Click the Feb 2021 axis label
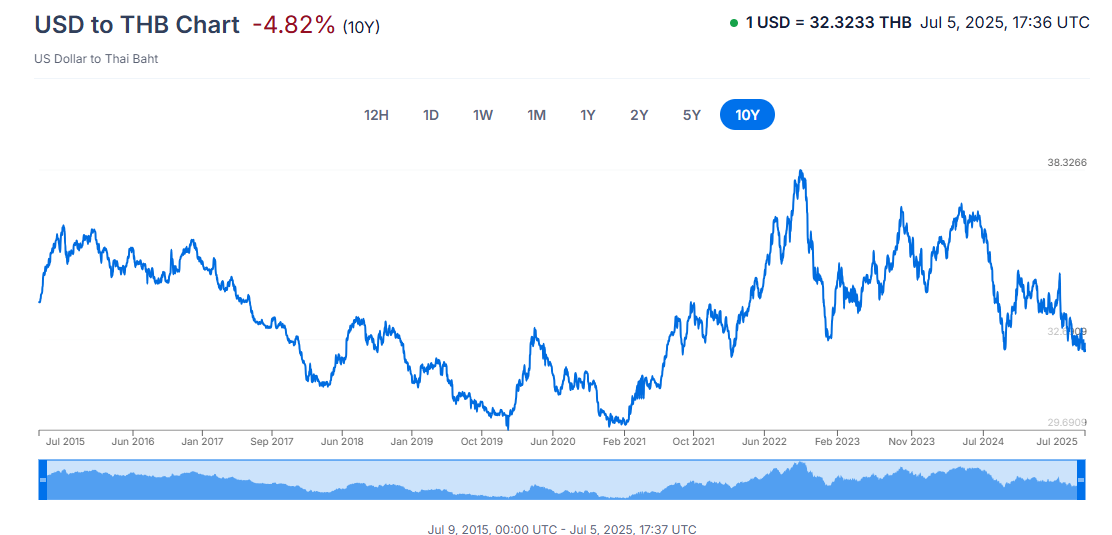 point(625,441)
